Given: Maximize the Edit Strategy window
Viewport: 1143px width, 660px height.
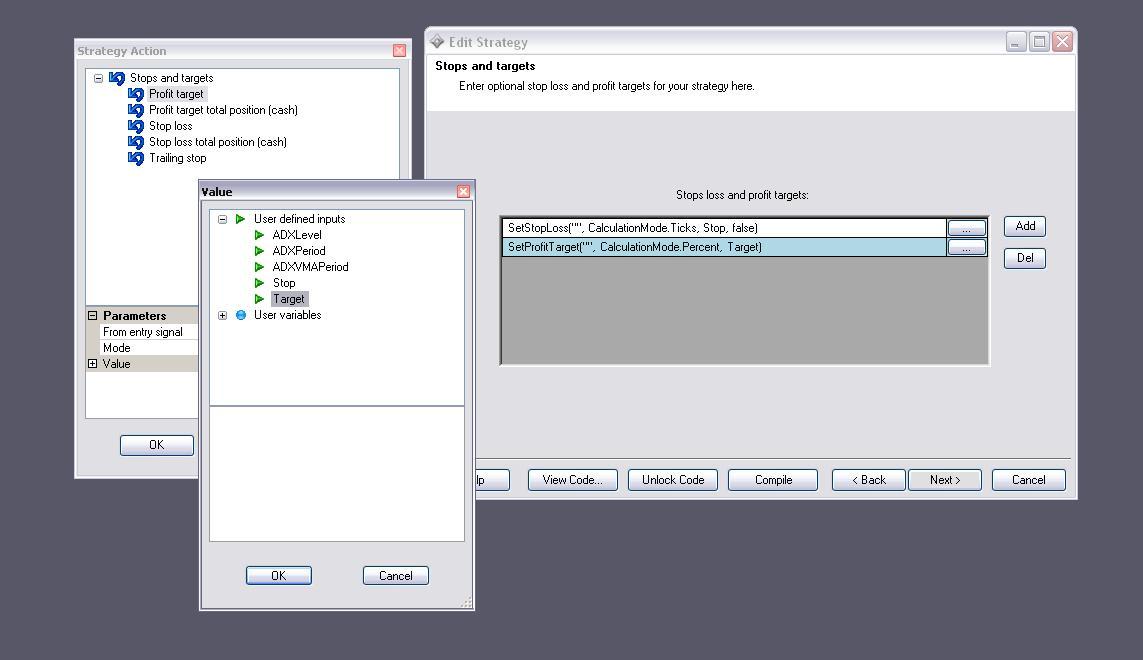Looking at the screenshot, I should click(1039, 42).
